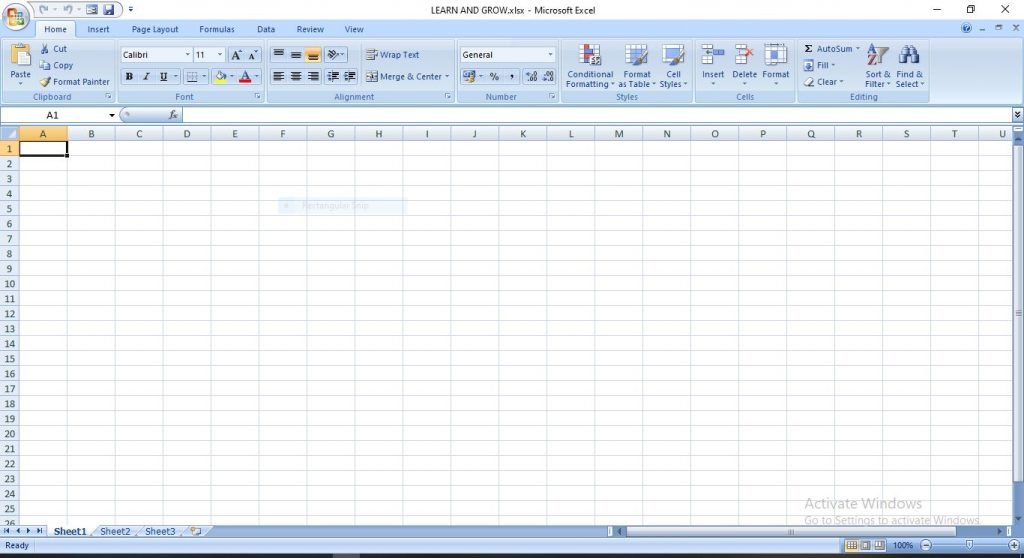Open Find & Select binoculars icon
Image resolution: width=1024 pixels, height=558 pixels.
[x=909, y=56]
